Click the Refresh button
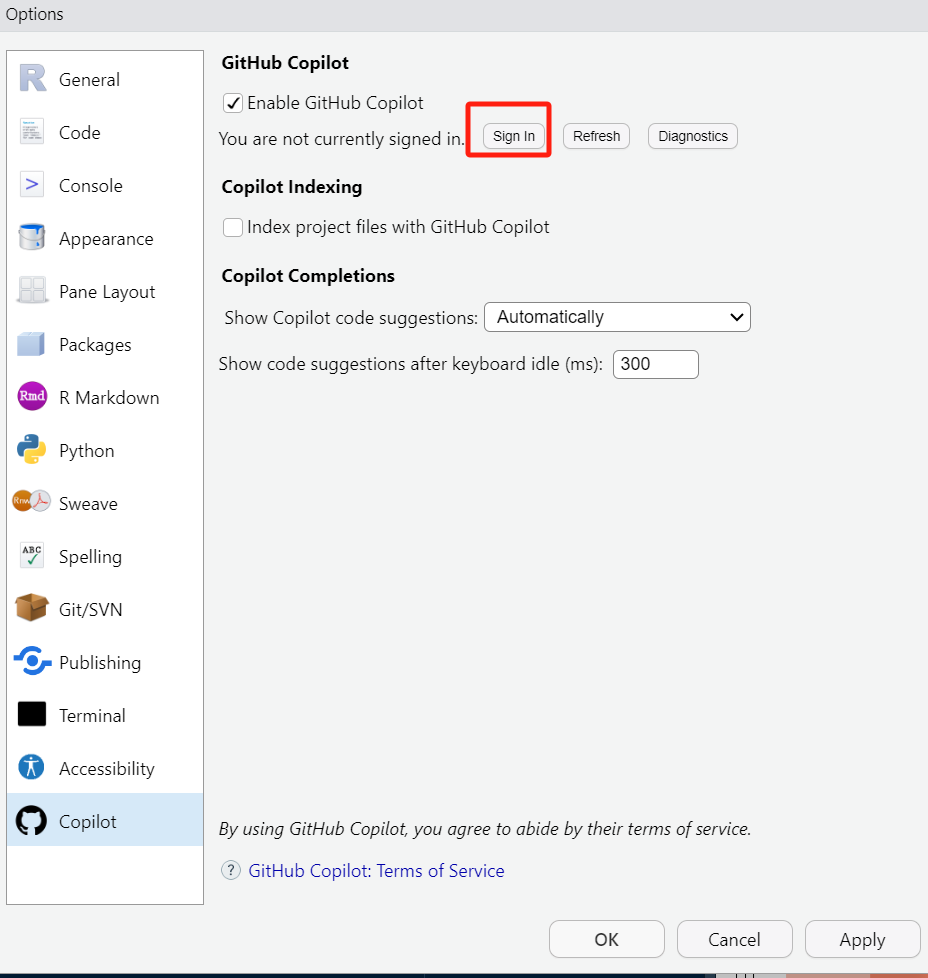 pos(596,136)
